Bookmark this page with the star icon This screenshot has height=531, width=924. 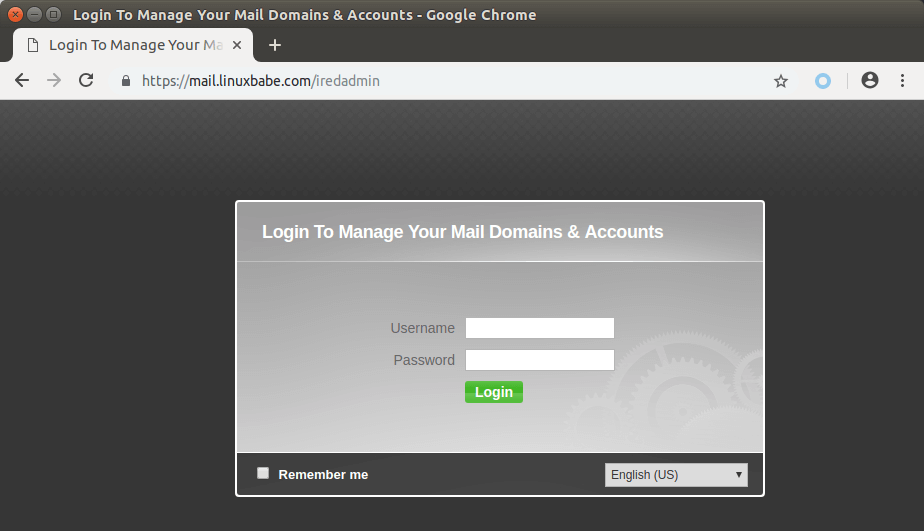click(781, 81)
